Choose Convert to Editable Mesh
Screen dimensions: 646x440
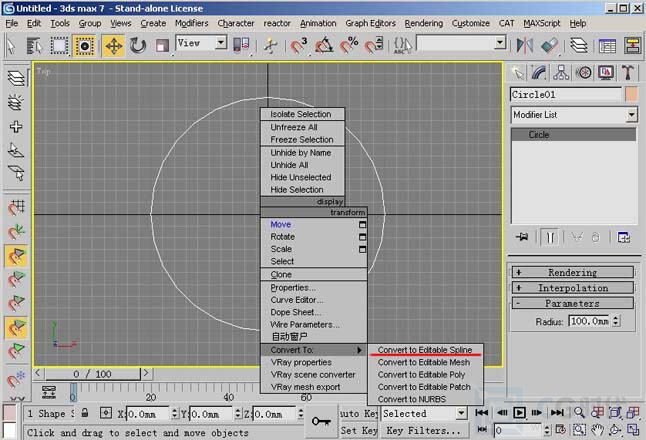[x=424, y=362]
